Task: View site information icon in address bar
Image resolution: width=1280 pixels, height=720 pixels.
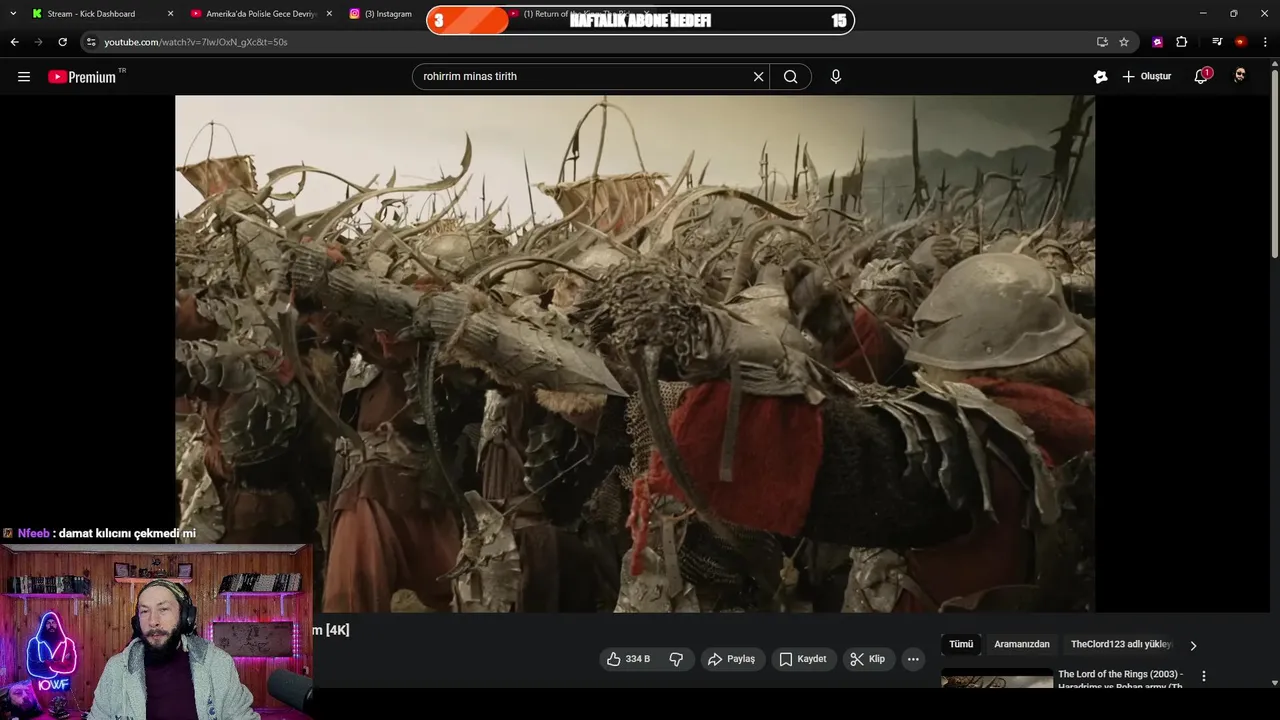Action: coord(91,42)
